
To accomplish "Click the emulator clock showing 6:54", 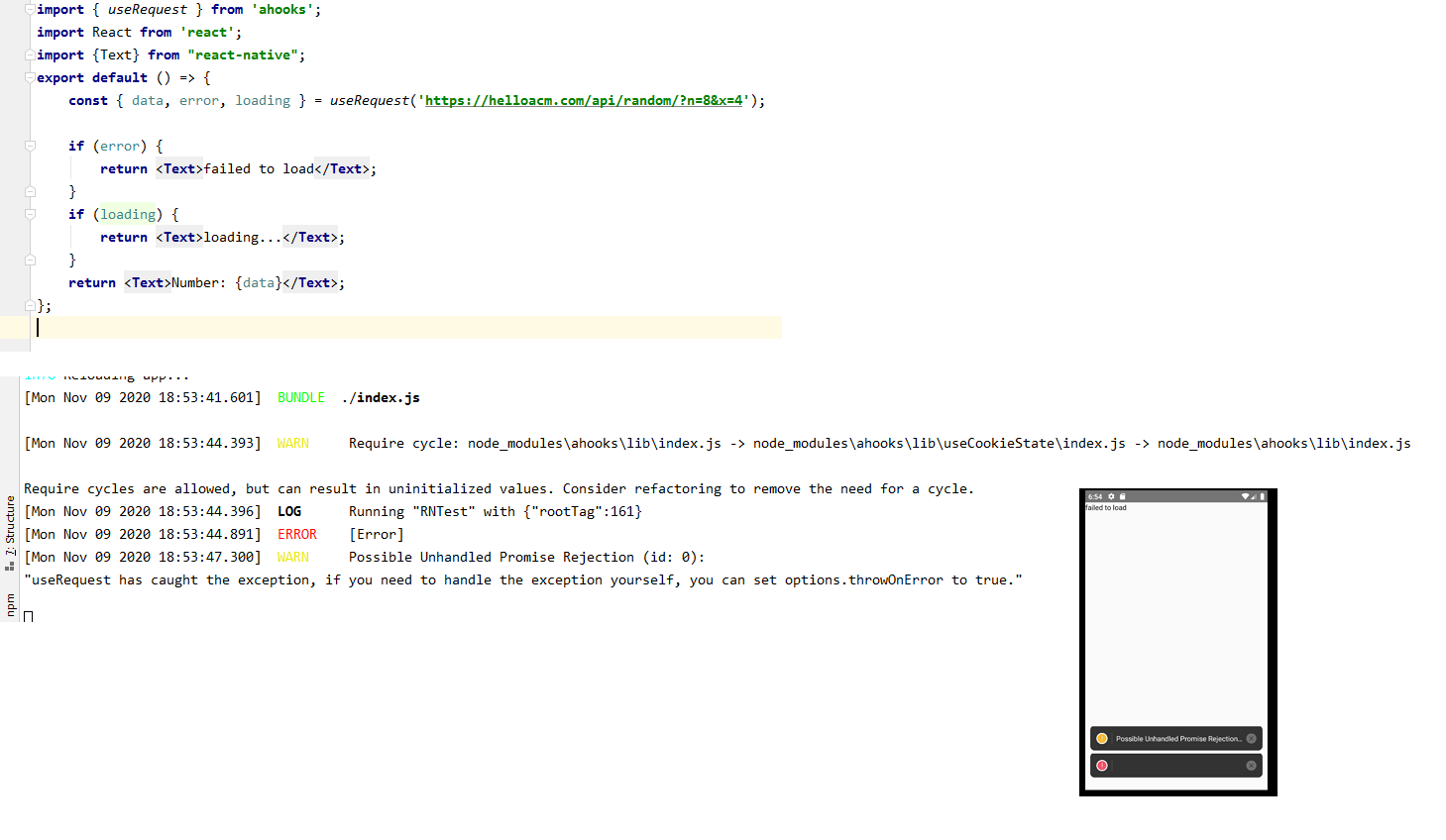I will click(1095, 496).
